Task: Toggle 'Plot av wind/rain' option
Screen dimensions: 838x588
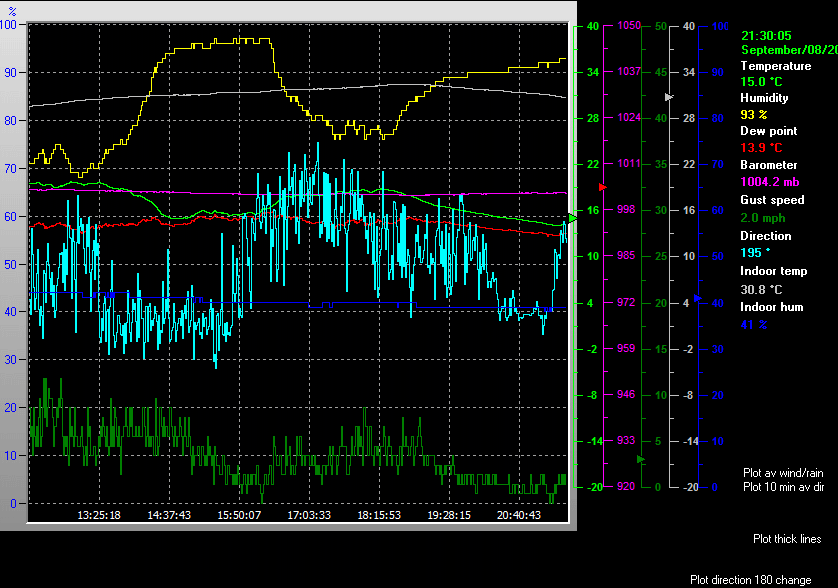Action: 783,472
